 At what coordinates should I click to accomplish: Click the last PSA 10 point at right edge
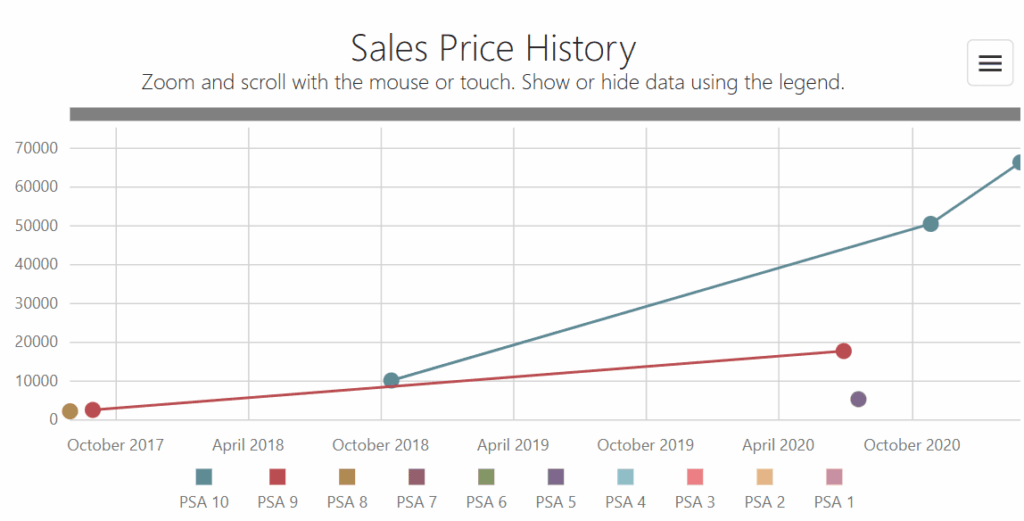pyautogui.click(x=1018, y=162)
